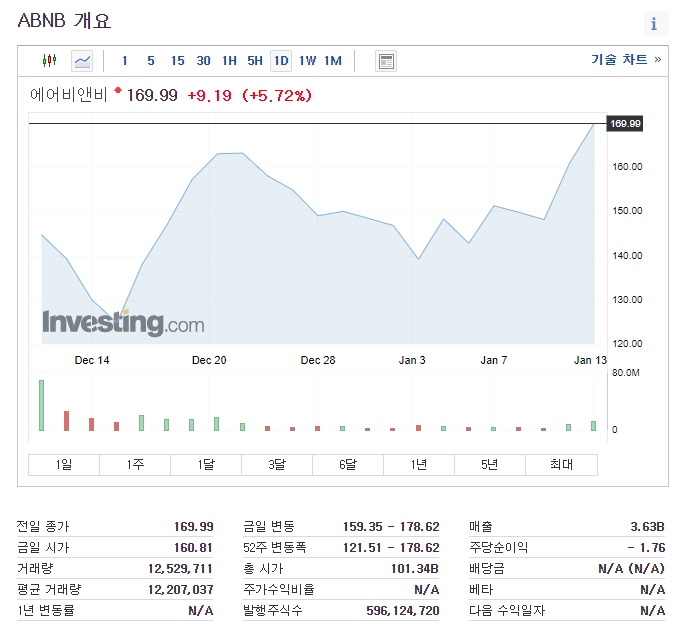
Task: Click the Jan 3 axis label
Action: (412, 360)
